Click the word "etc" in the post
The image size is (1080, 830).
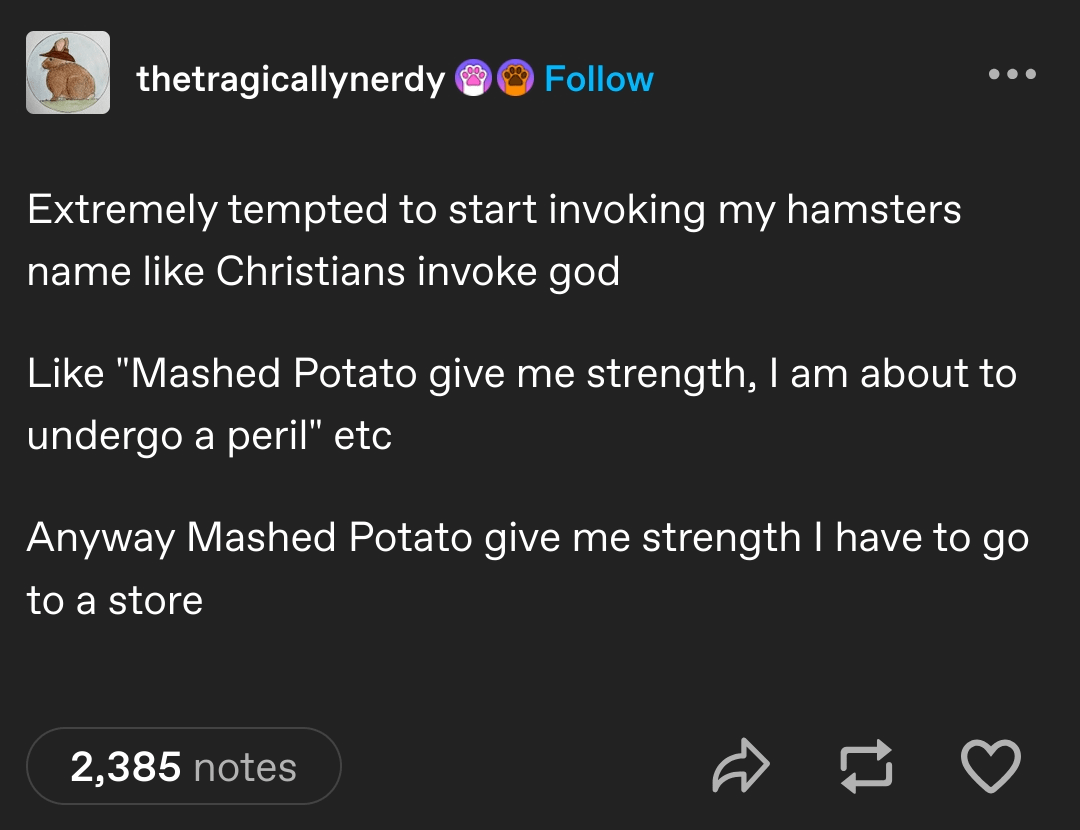tap(362, 436)
